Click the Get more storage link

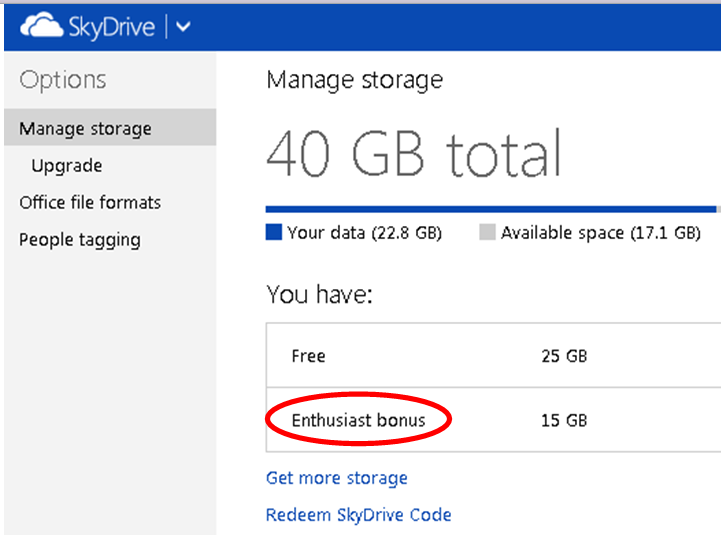(x=336, y=478)
